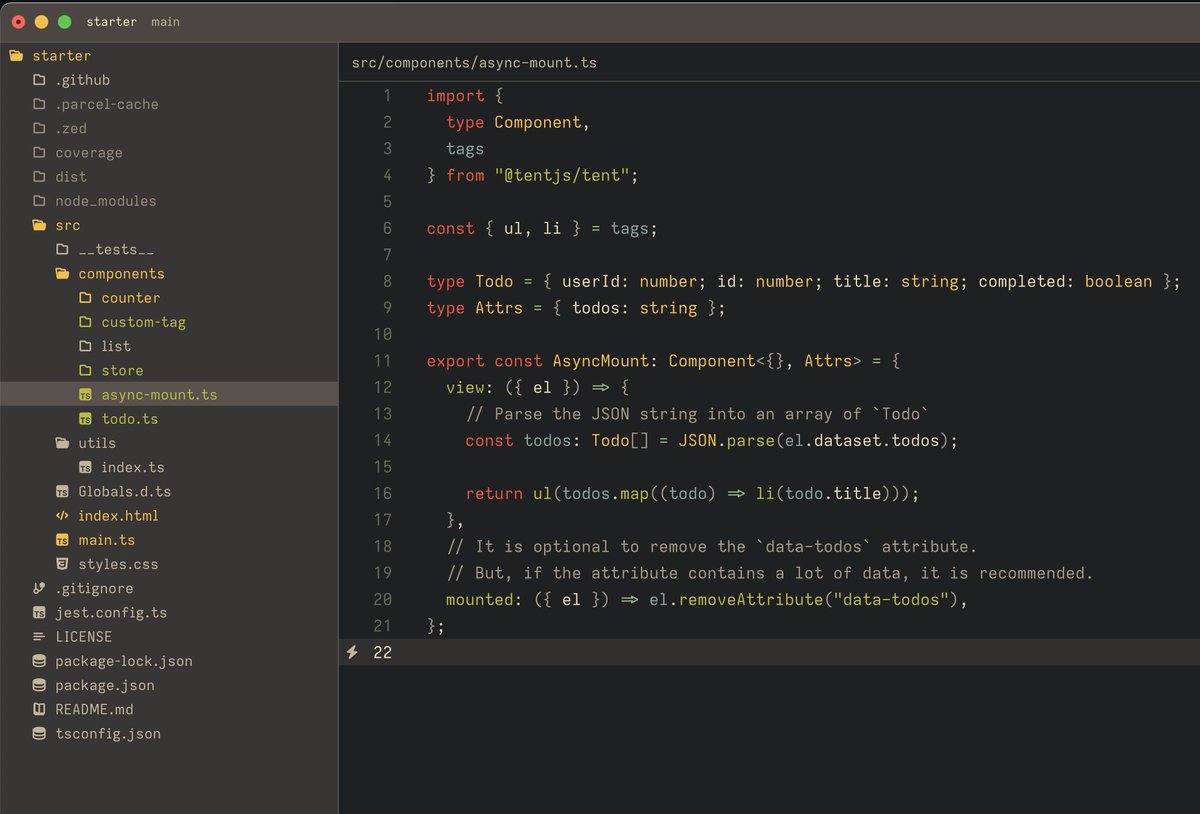Viewport: 1200px width, 814px height.
Task: Expand the .zed folder icon
Action: click(x=39, y=128)
